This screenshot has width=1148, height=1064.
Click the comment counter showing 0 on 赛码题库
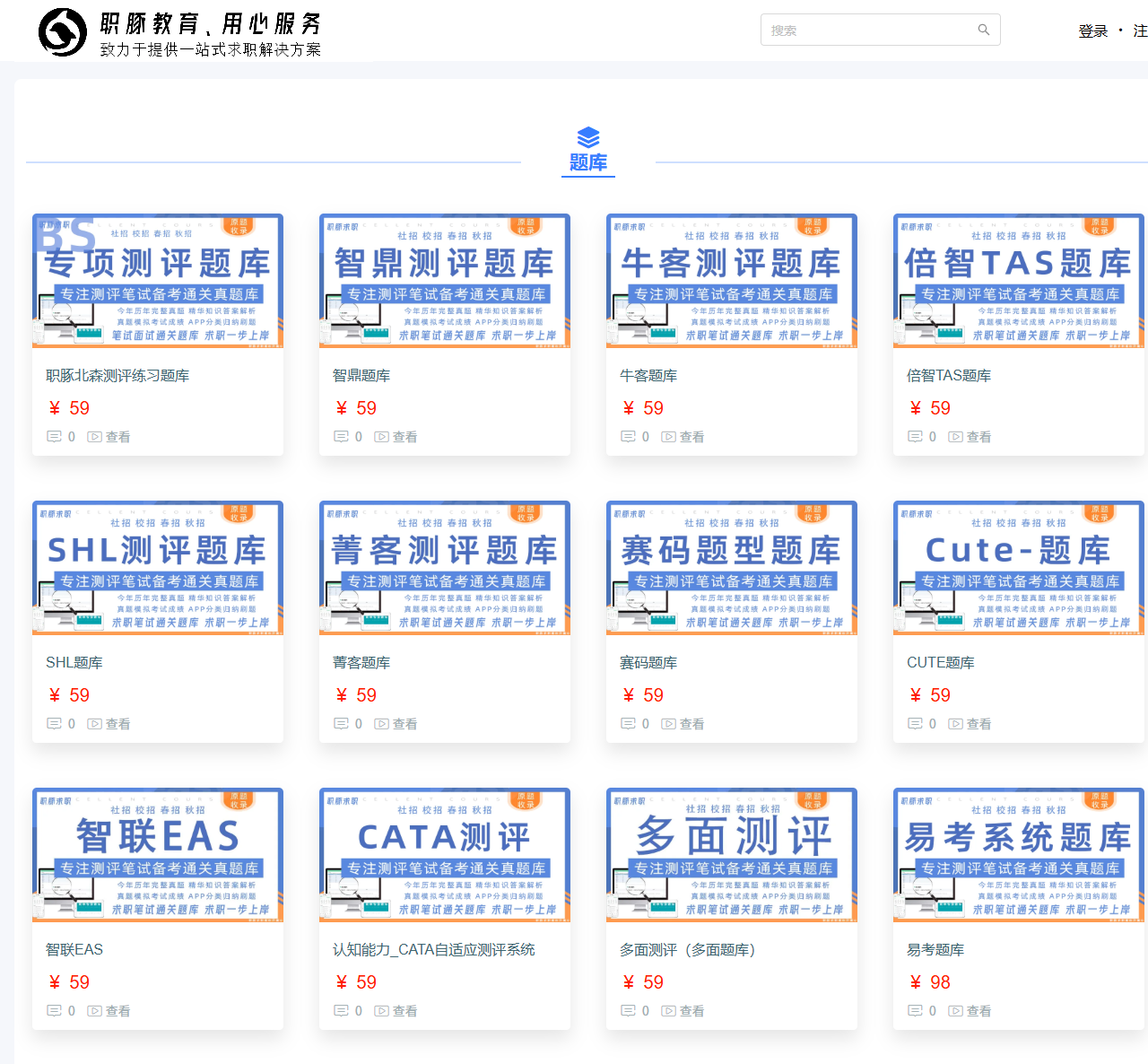tap(637, 723)
